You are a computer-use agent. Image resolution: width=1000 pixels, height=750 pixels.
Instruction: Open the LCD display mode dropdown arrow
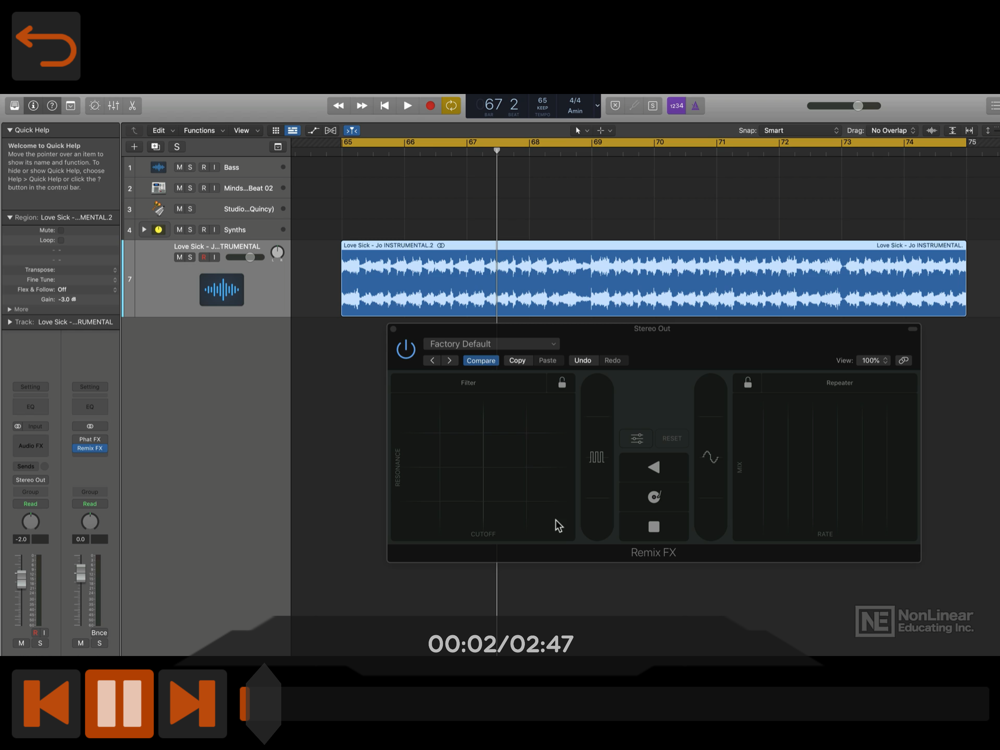coord(597,106)
